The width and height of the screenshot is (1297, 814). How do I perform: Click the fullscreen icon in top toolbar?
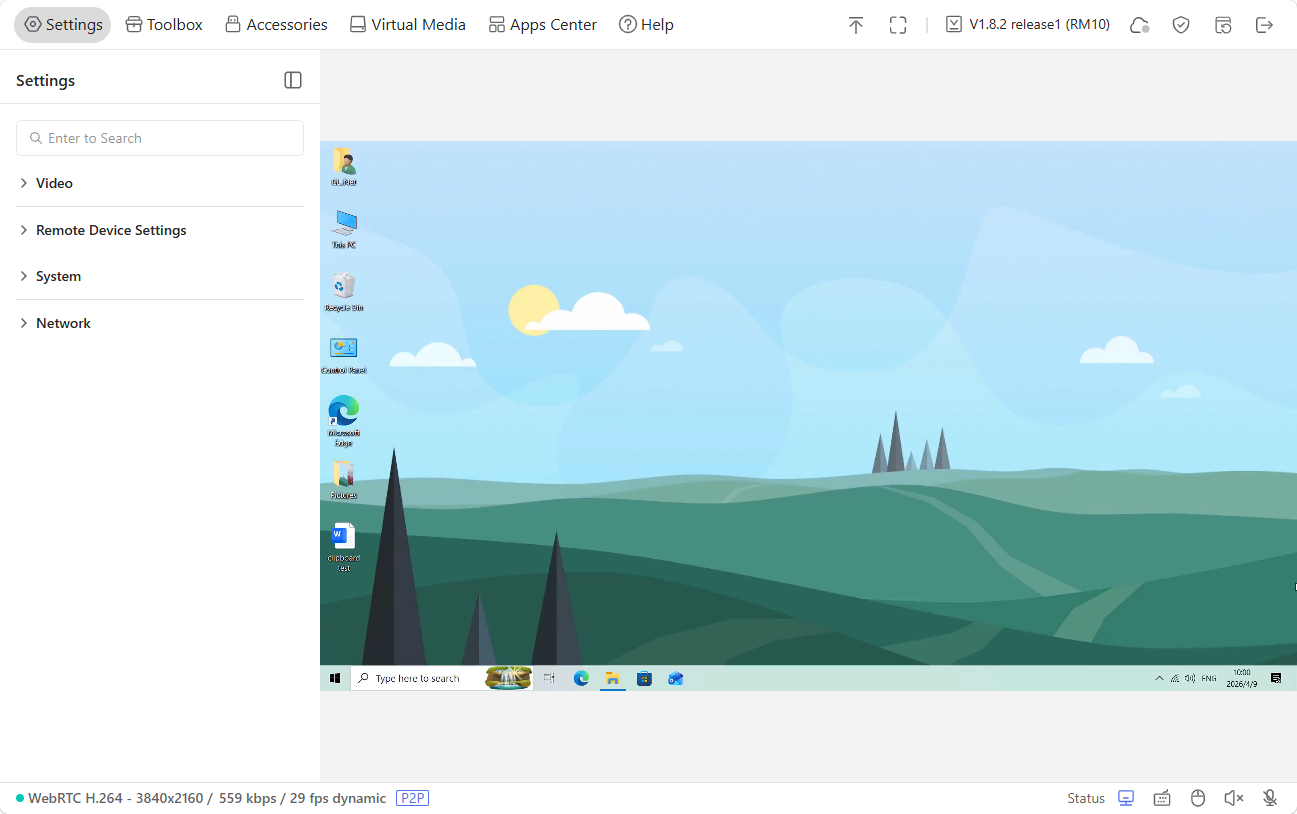pyautogui.click(x=898, y=25)
